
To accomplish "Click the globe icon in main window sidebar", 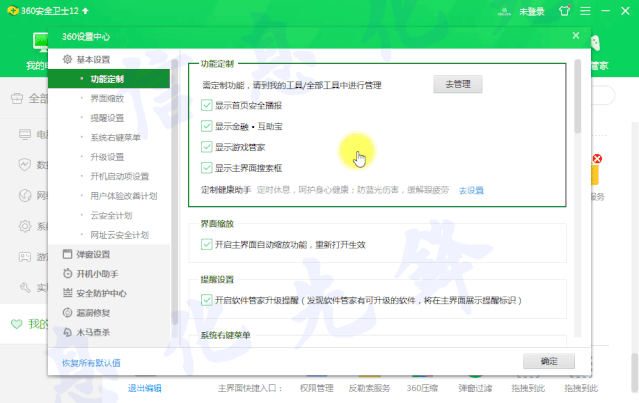I will tap(25, 196).
